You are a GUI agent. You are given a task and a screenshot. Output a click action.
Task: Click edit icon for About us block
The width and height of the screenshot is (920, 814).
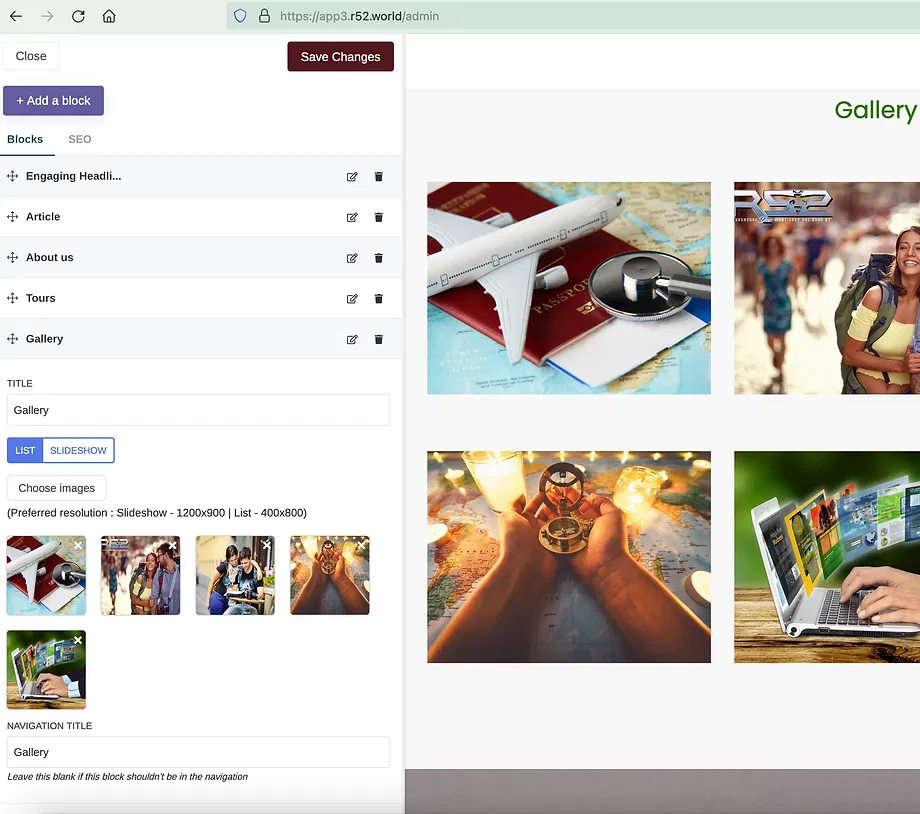coord(352,258)
